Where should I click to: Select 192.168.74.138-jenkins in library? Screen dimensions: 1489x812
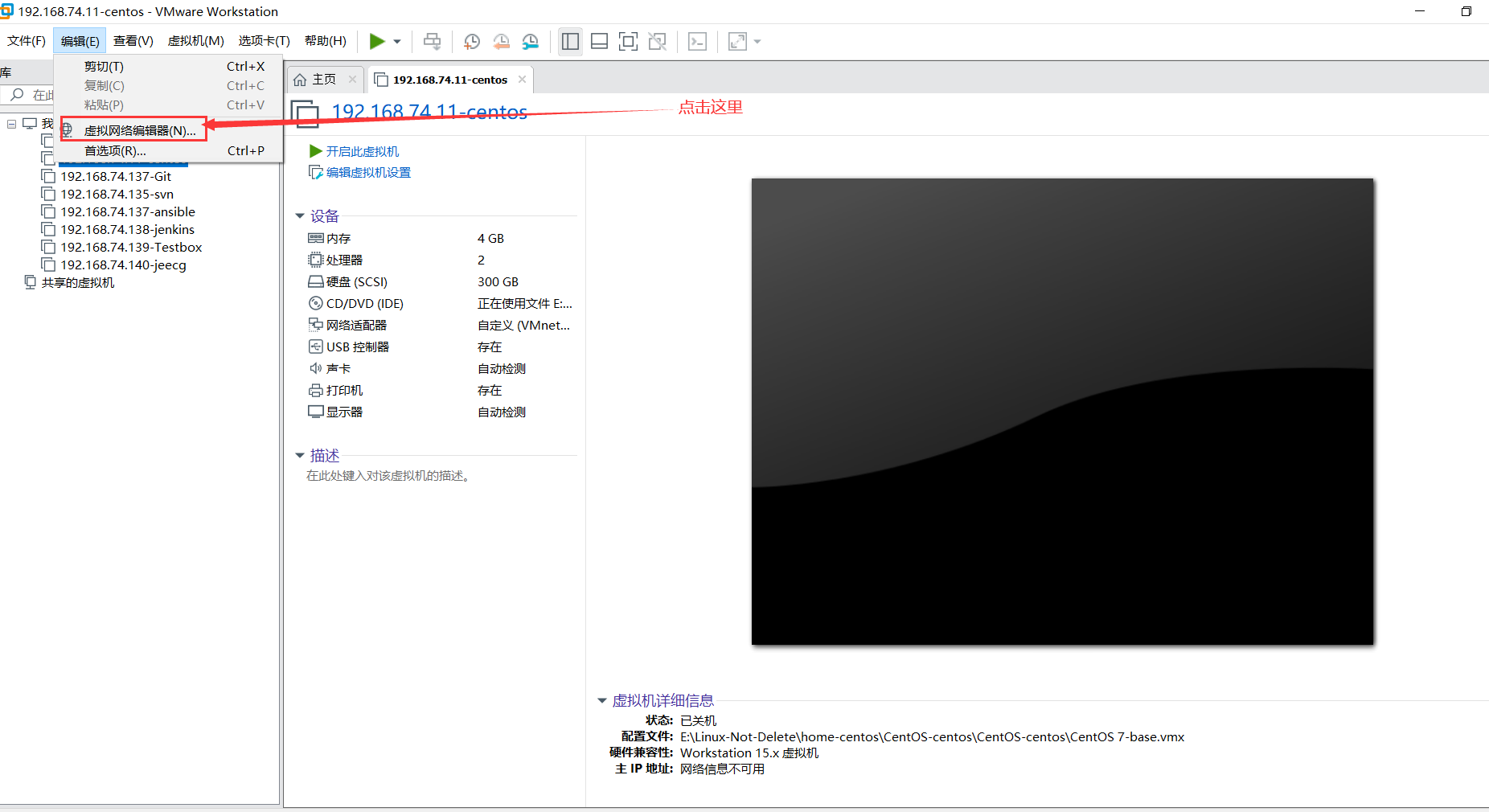127,229
